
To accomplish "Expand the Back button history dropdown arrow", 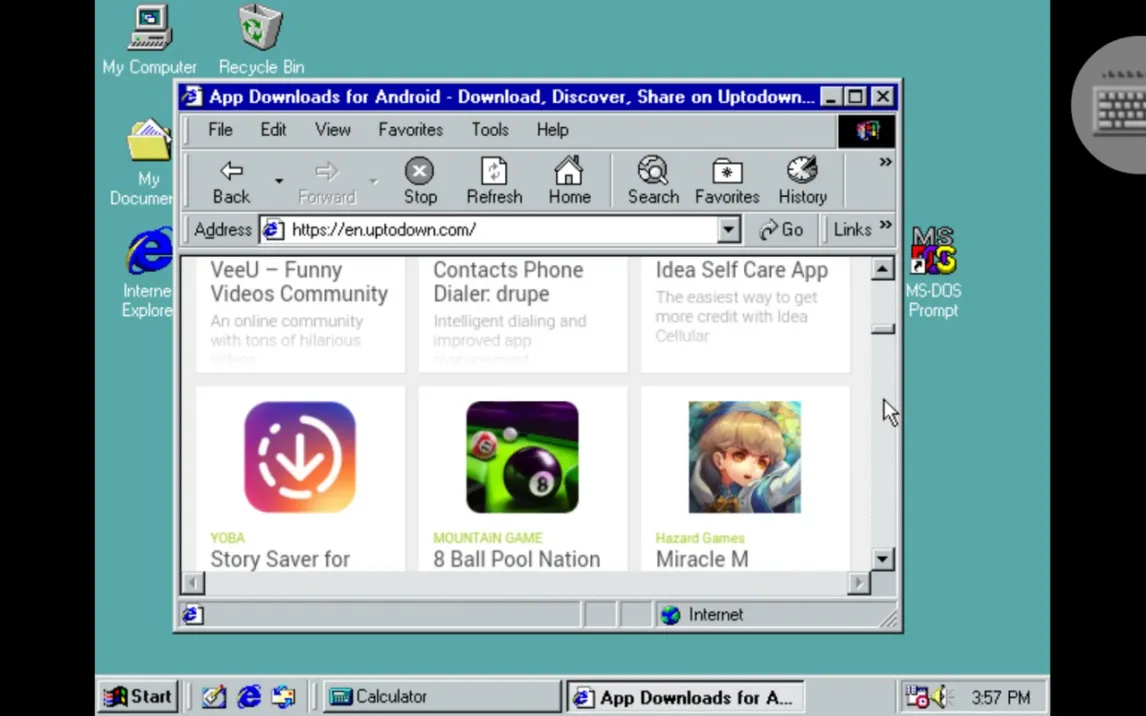I will 278,181.
